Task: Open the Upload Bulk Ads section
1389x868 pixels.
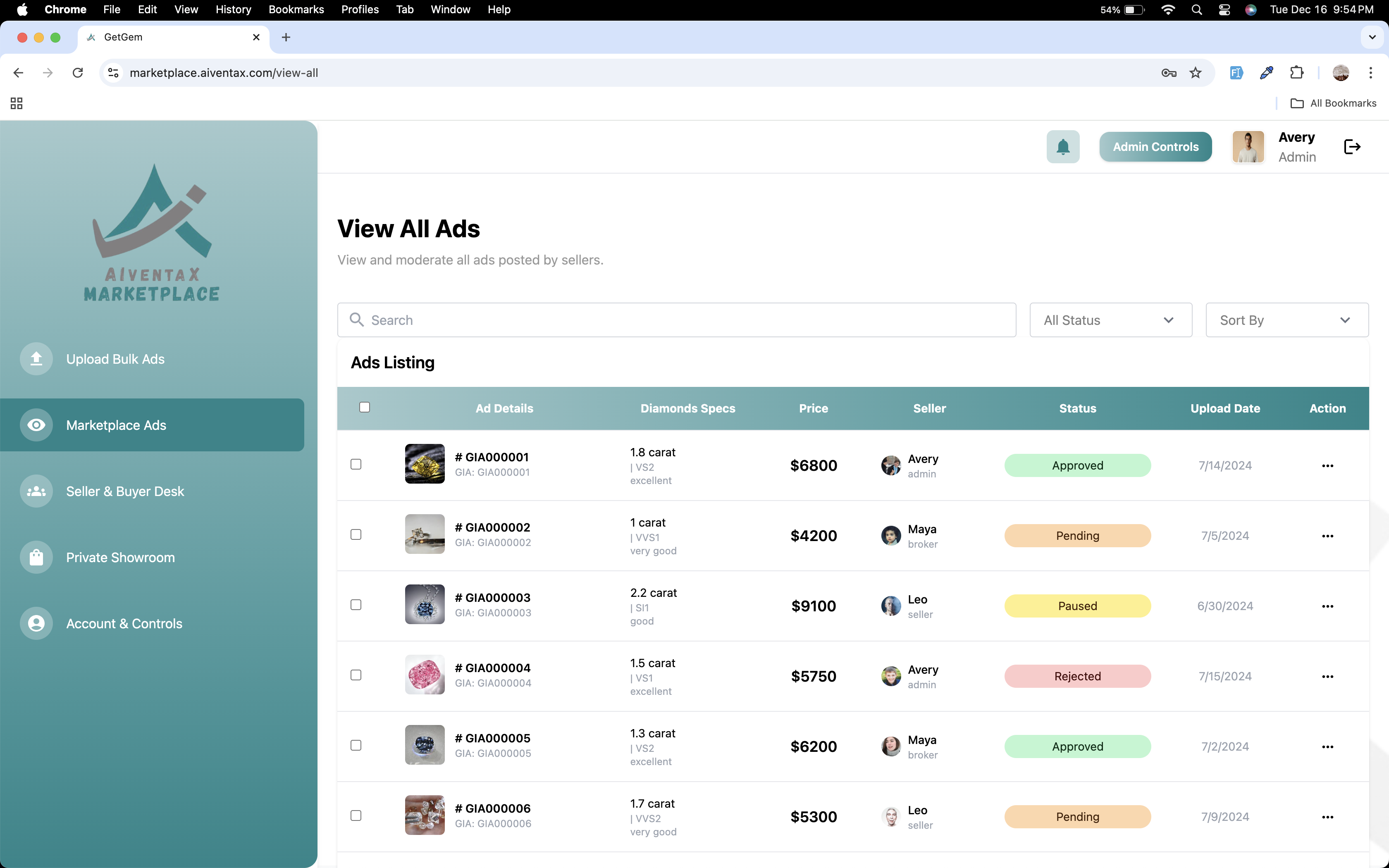Action: [x=115, y=359]
